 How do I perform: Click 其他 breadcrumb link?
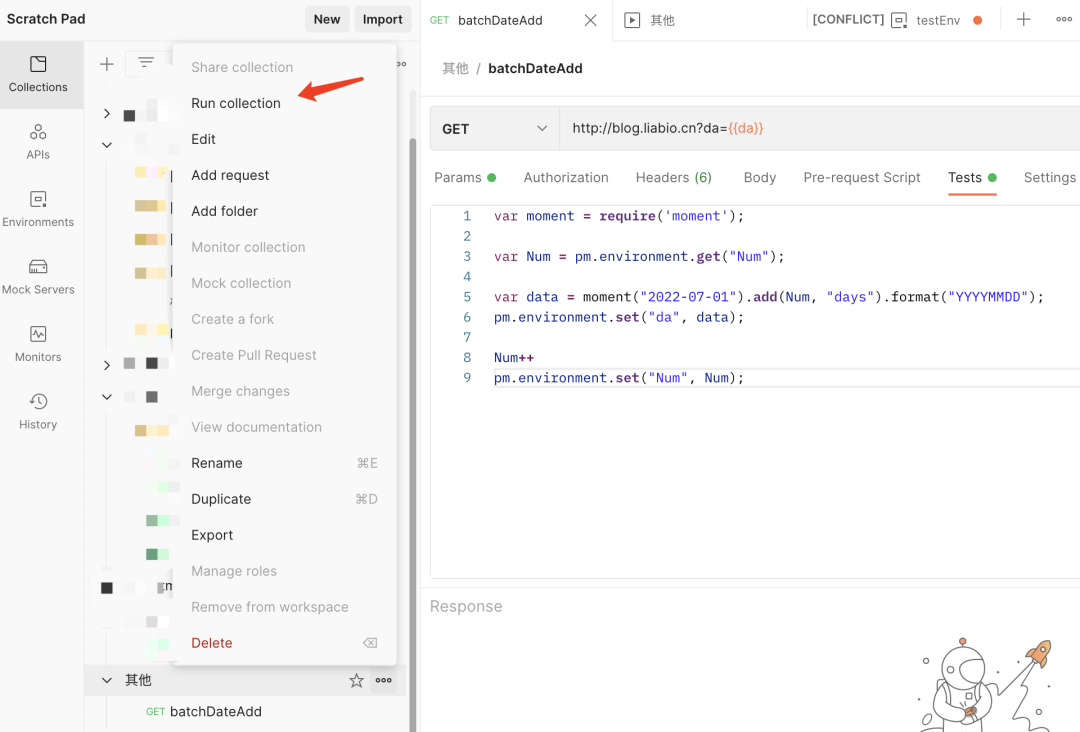coord(455,68)
